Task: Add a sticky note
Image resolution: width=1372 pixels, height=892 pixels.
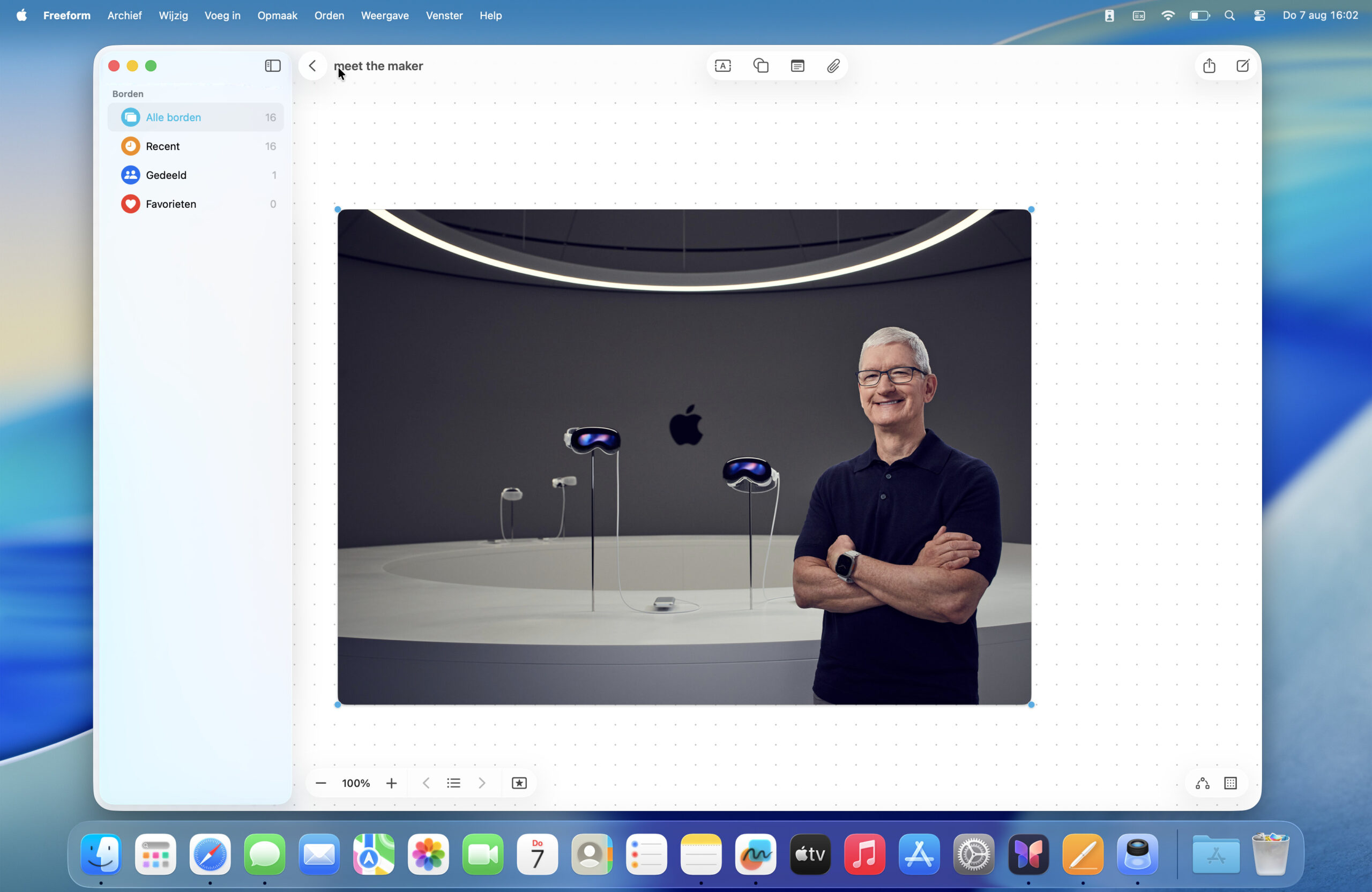Action: [x=797, y=66]
